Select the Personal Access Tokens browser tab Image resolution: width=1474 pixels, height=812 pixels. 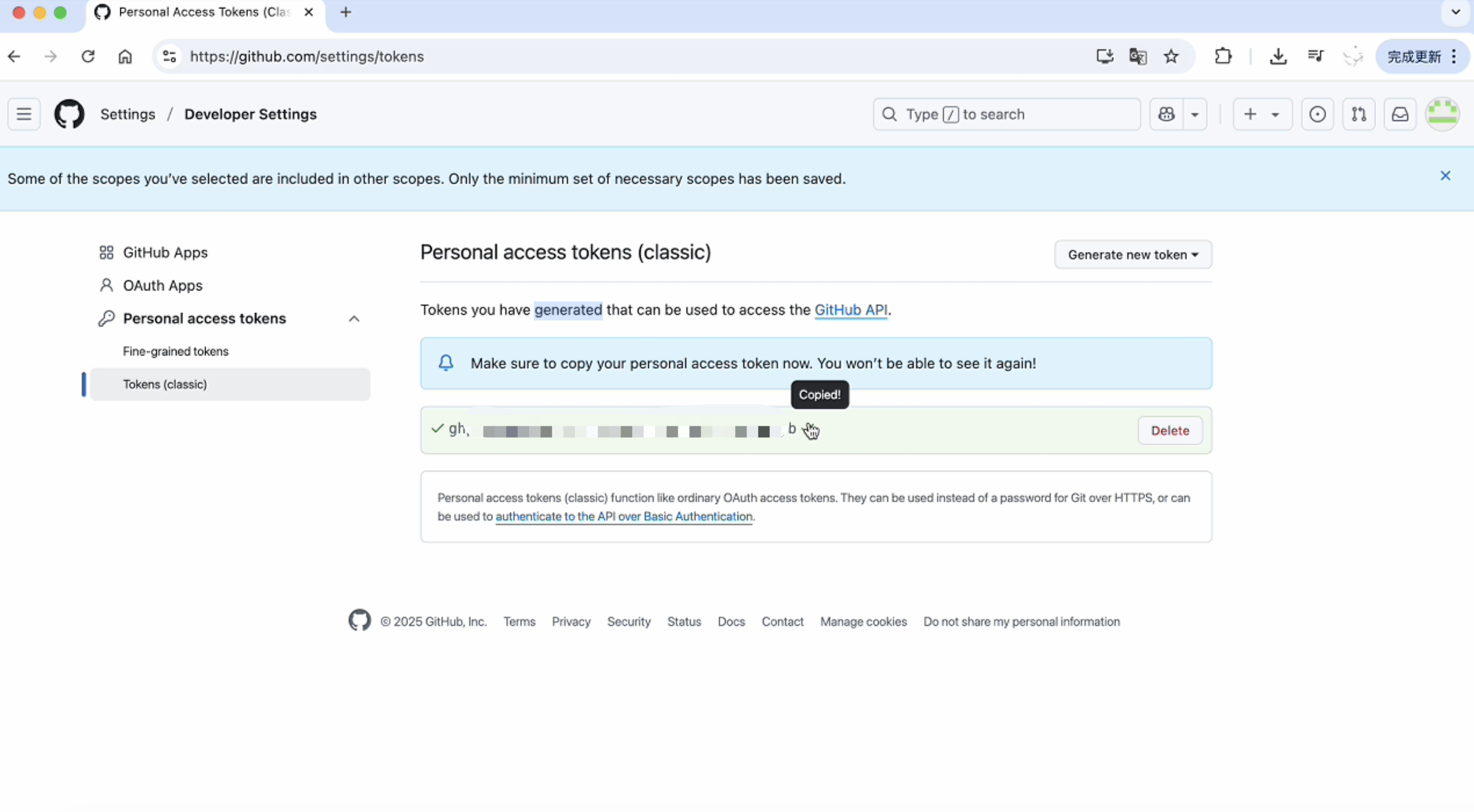coord(205,13)
